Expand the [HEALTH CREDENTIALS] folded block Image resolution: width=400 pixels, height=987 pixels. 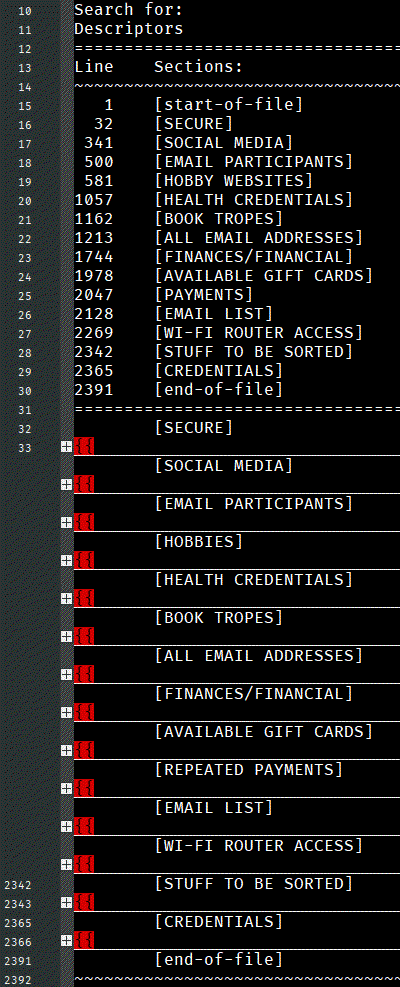pos(66,598)
